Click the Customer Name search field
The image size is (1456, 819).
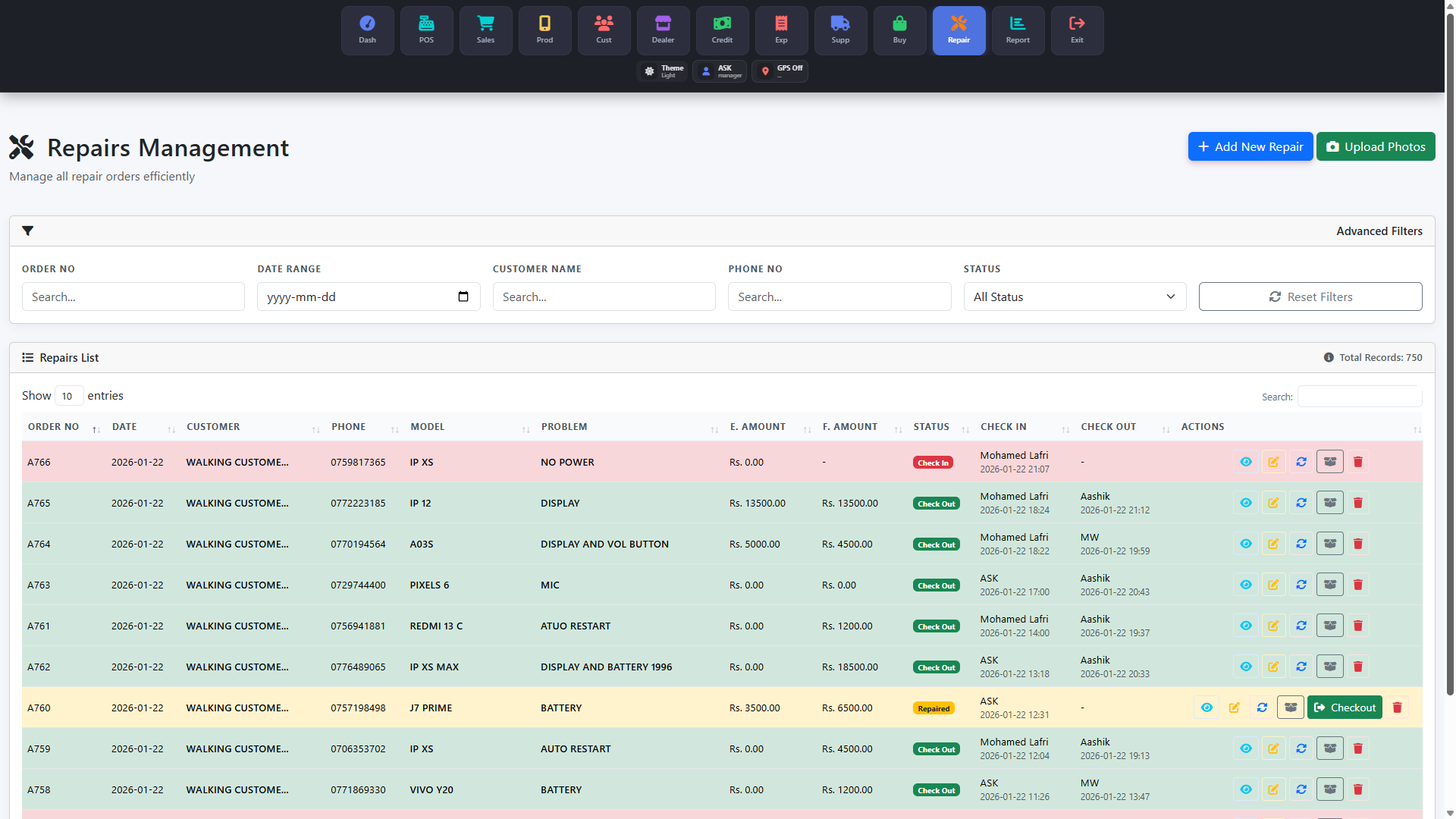[x=604, y=297]
